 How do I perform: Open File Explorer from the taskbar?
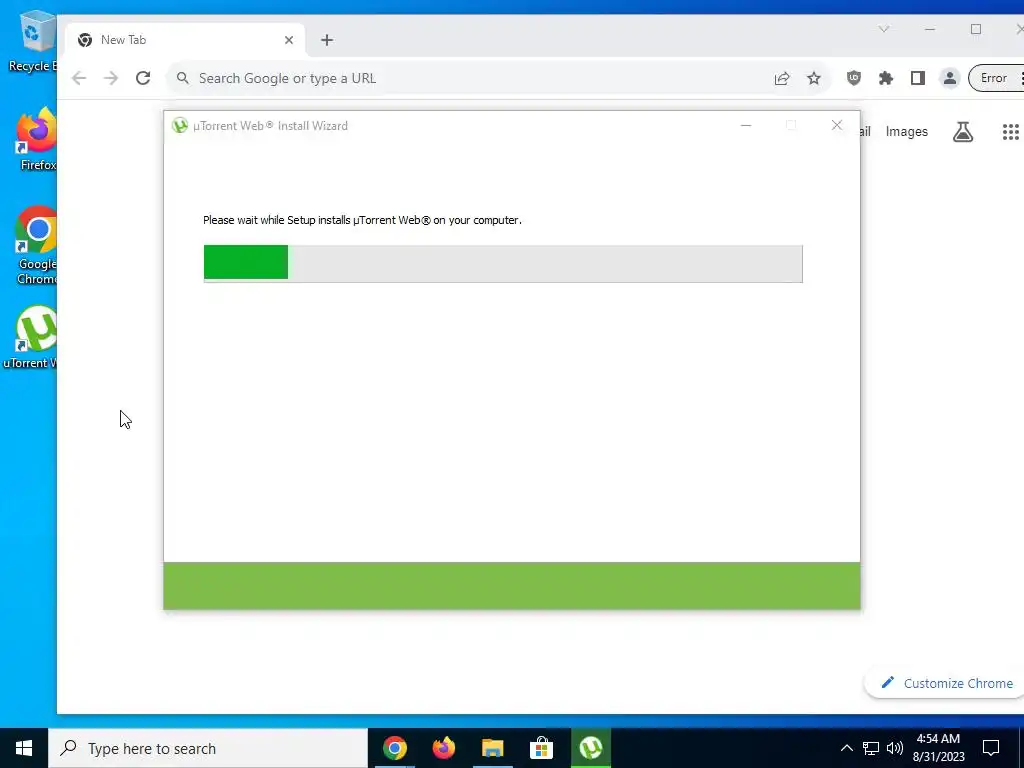493,748
